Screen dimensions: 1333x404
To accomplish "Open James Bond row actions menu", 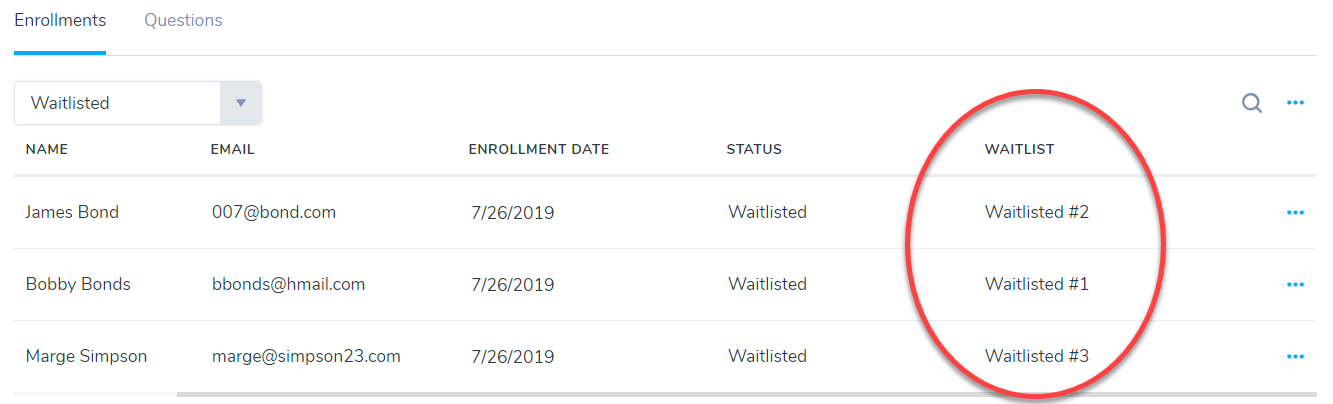I will click(1295, 212).
